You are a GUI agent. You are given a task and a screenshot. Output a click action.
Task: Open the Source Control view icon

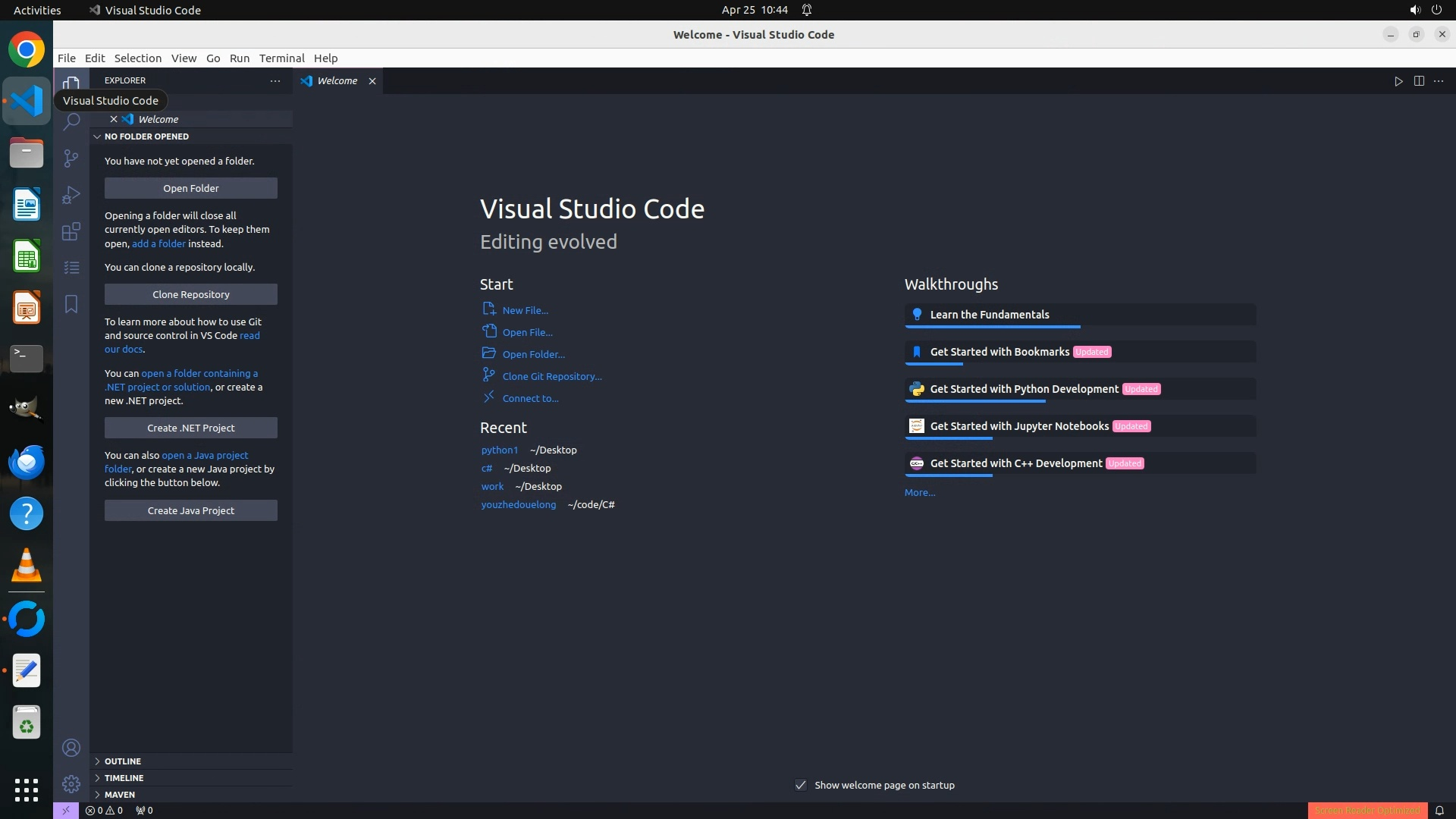(x=71, y=158)
